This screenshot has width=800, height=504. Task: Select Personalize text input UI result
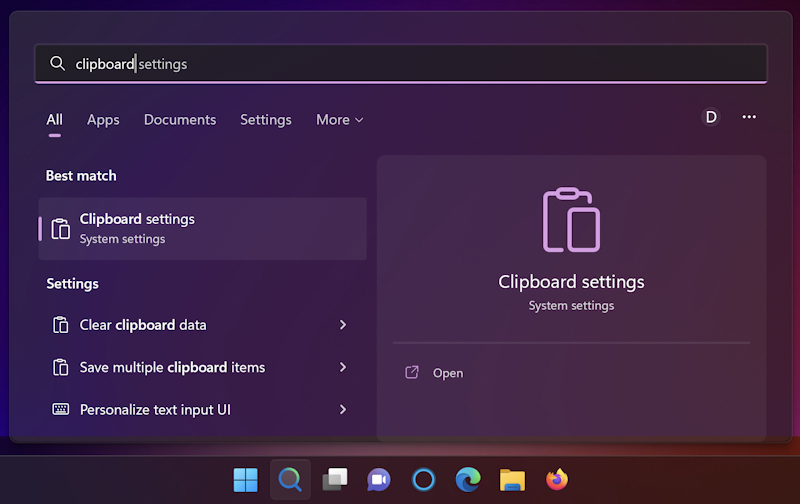(203, 410)
